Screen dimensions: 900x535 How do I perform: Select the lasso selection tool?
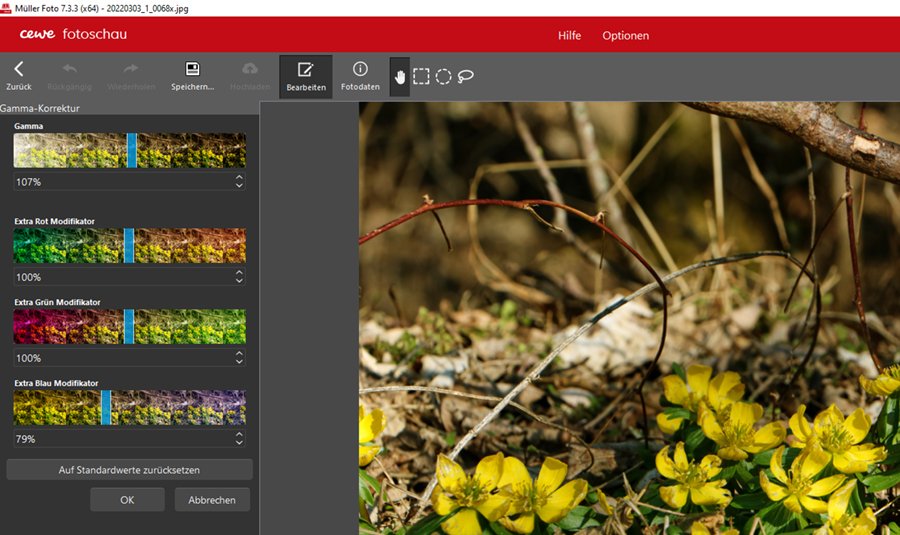[465, 77]
